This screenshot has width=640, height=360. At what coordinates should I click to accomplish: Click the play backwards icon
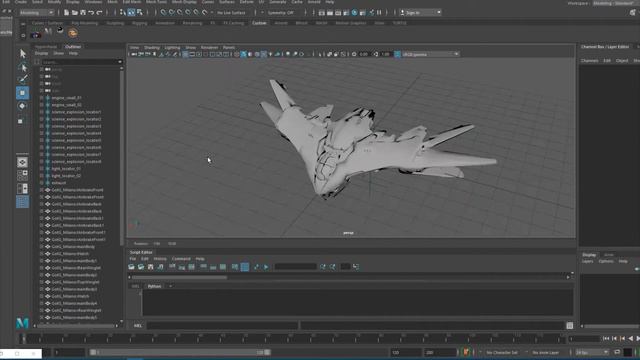pyautogui.click(x=631, y=338)
